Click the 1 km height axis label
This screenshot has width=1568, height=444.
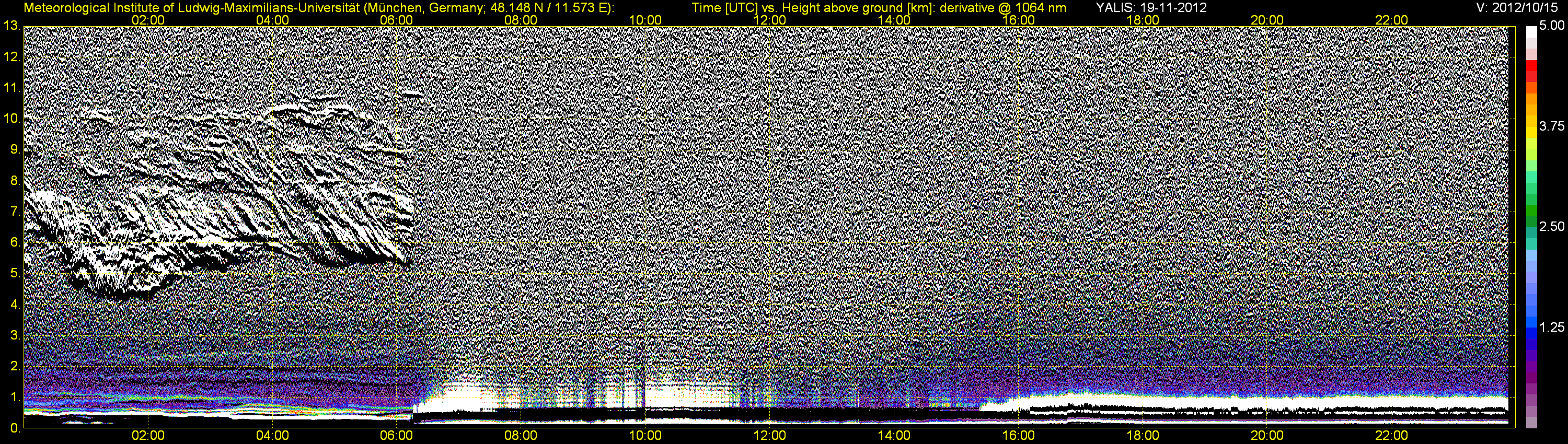tap(15, 398)
